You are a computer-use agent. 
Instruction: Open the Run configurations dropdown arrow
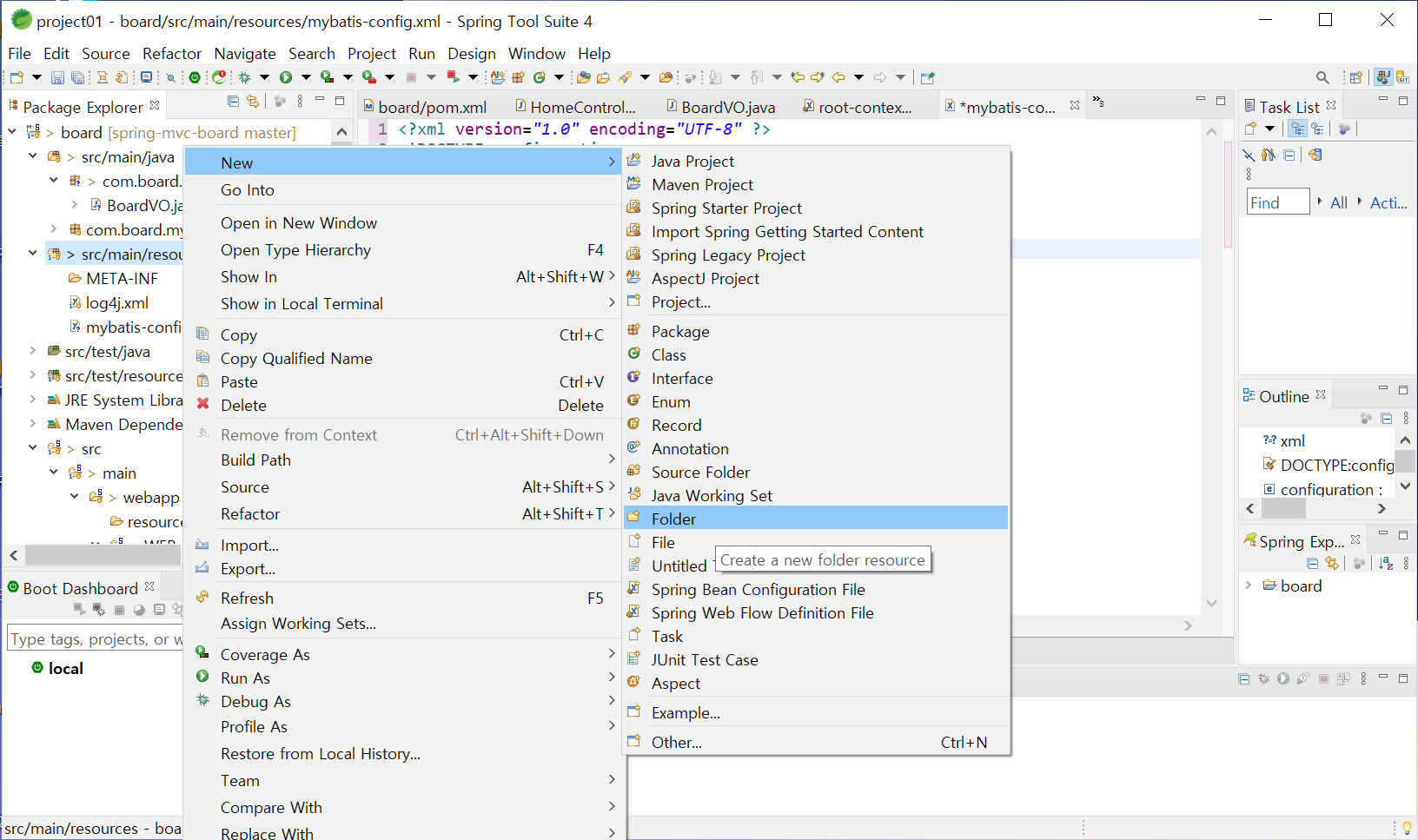(x=305, y=77)
